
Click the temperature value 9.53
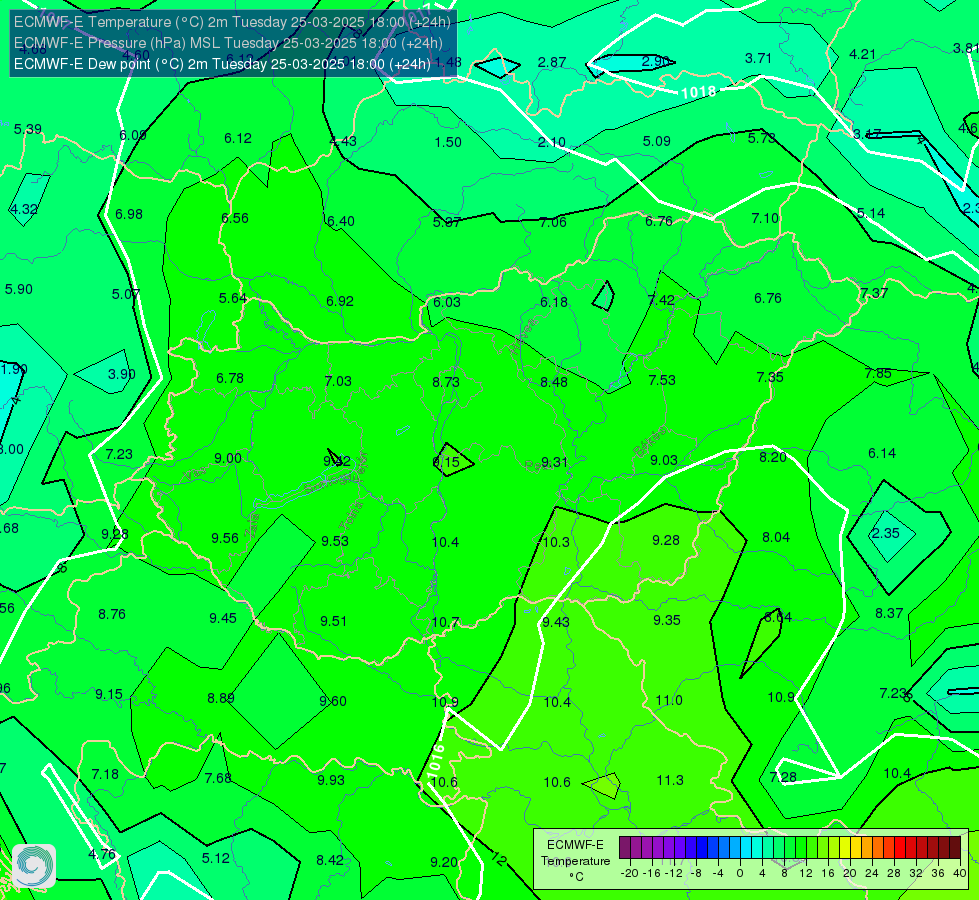point(335,541)
